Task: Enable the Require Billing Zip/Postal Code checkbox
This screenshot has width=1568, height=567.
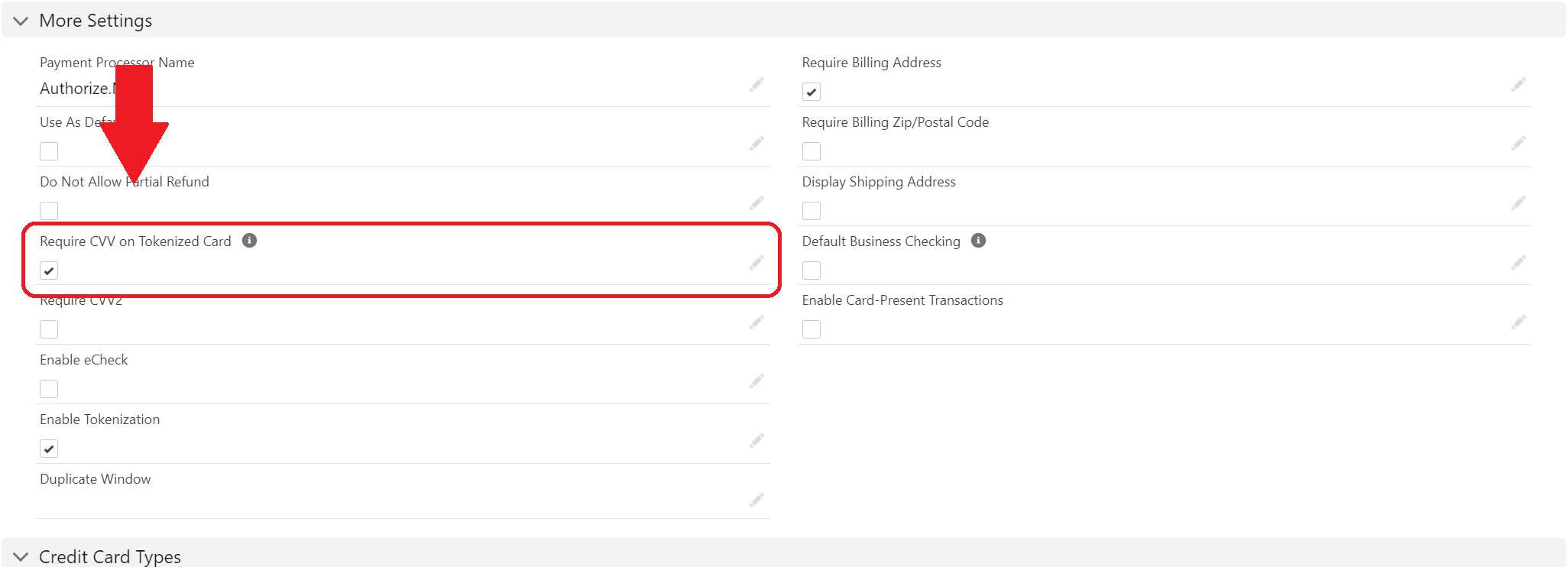Action: [812, 151]
